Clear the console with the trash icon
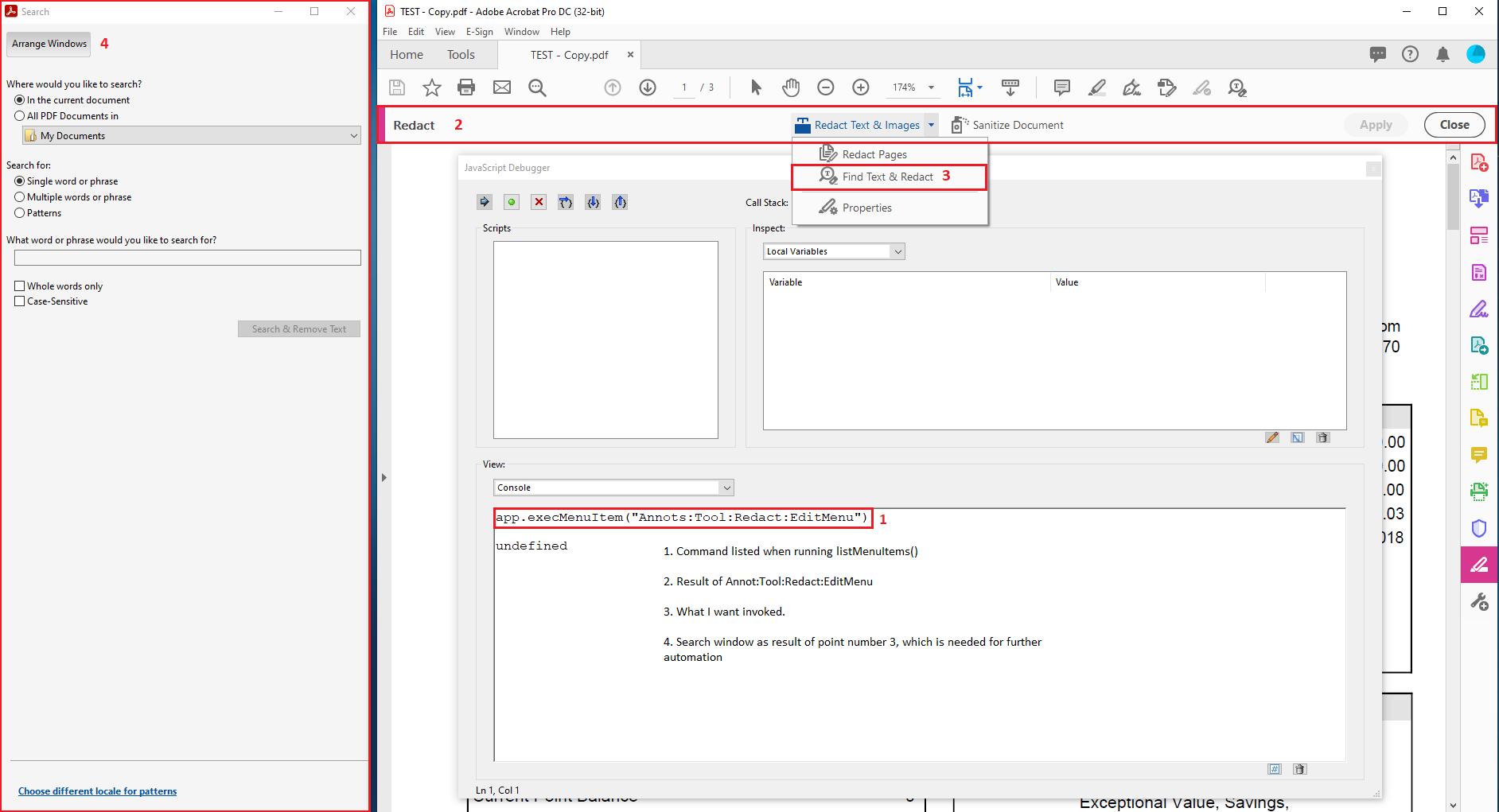1499x812 pixels. 1300,769
